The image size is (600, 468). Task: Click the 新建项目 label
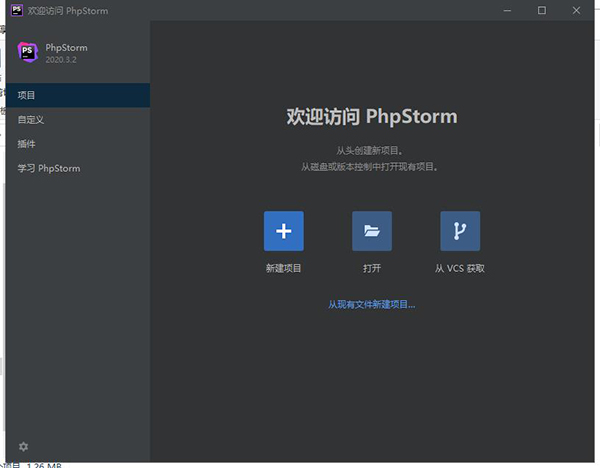(x=284, y=268)
